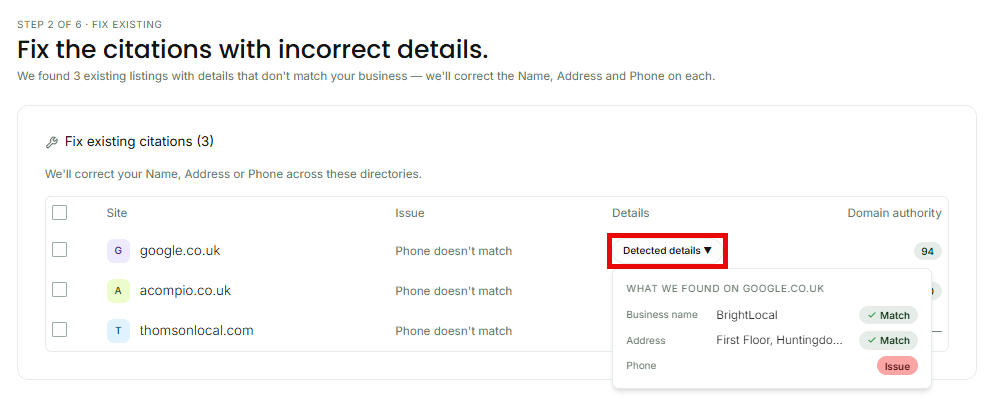Check the box for acompio.co.uk row
Image resolution: width=996 pixels, height=404 pixels.
pos(60,290)
